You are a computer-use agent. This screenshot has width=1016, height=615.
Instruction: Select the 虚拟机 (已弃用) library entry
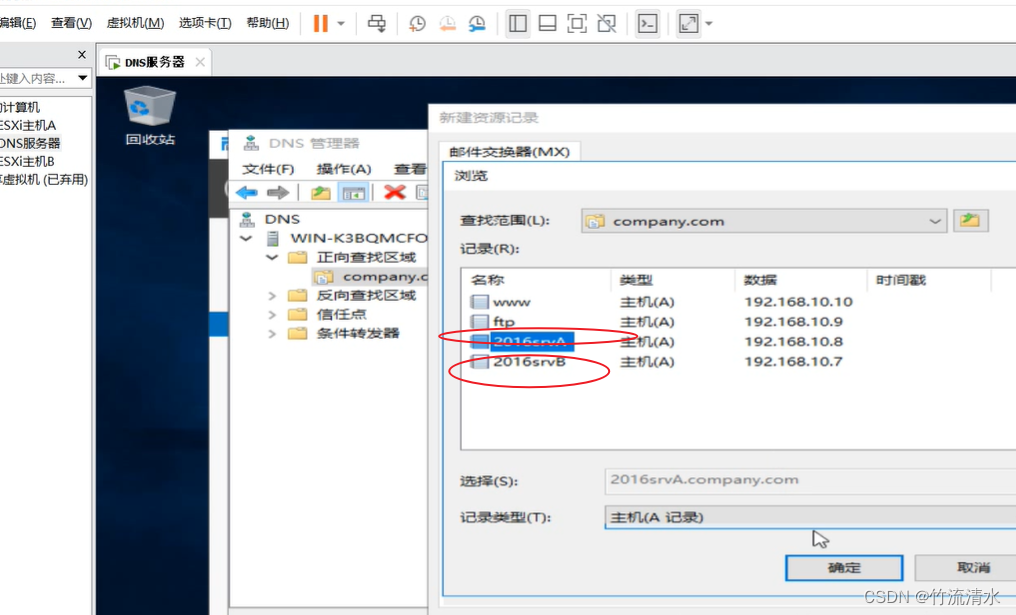[x=43, y=180]
